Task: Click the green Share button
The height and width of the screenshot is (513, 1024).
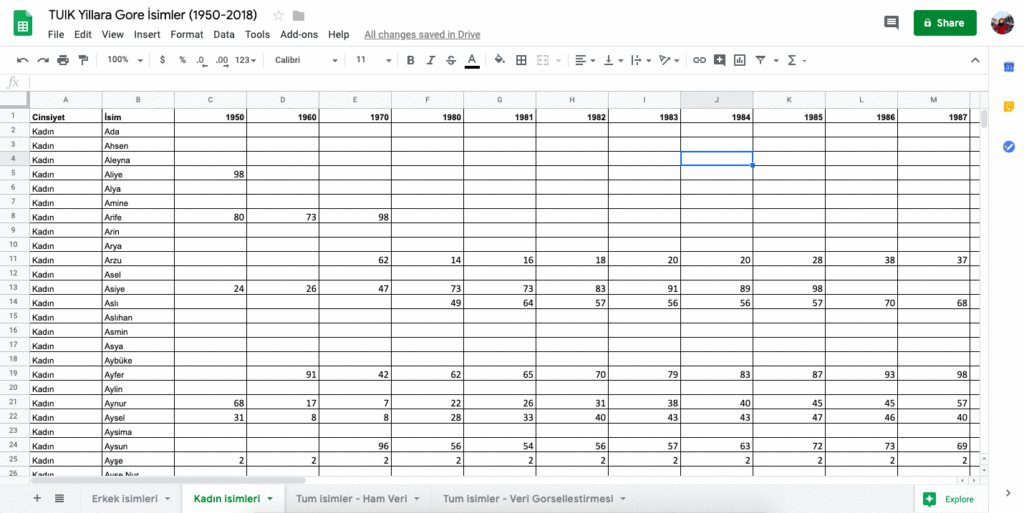Action: [945, 23]
